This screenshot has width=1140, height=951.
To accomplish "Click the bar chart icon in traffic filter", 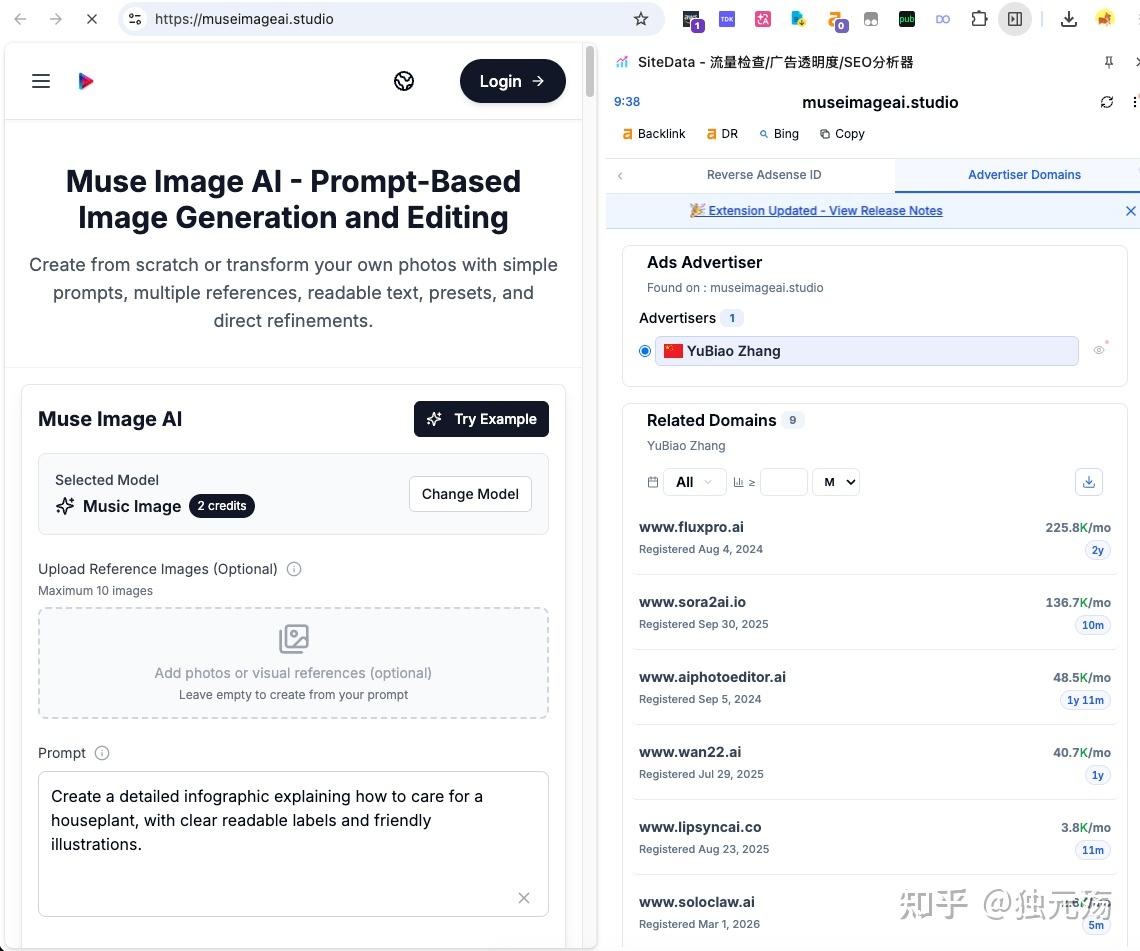I will point(739,482).
